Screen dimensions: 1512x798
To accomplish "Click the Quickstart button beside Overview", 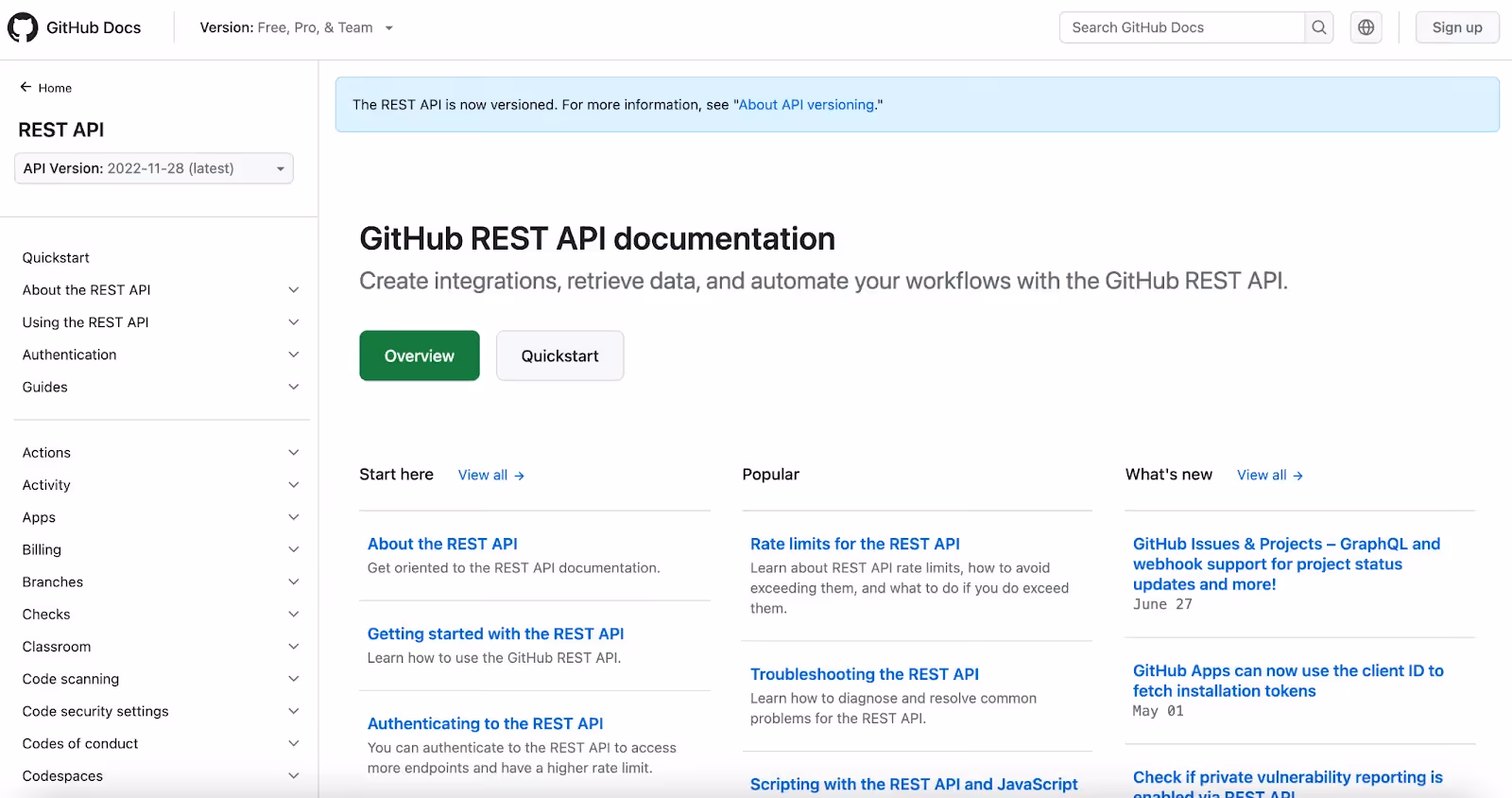I will [559, 356].
